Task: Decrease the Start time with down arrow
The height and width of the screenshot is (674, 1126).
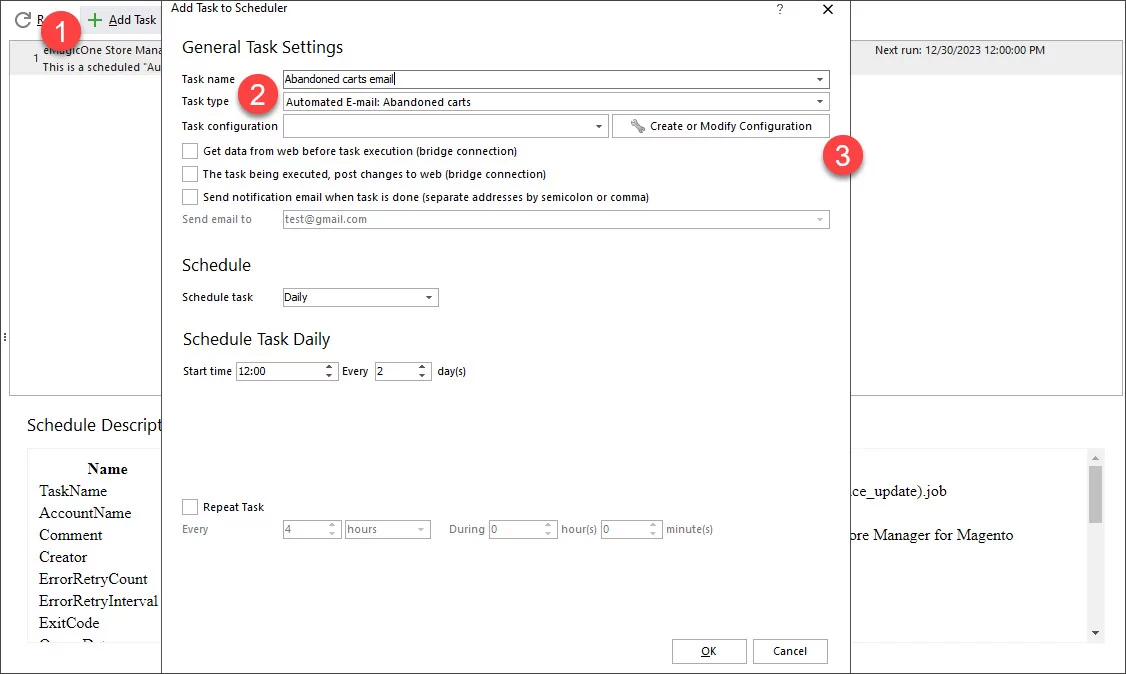Action: coord(329,375)
